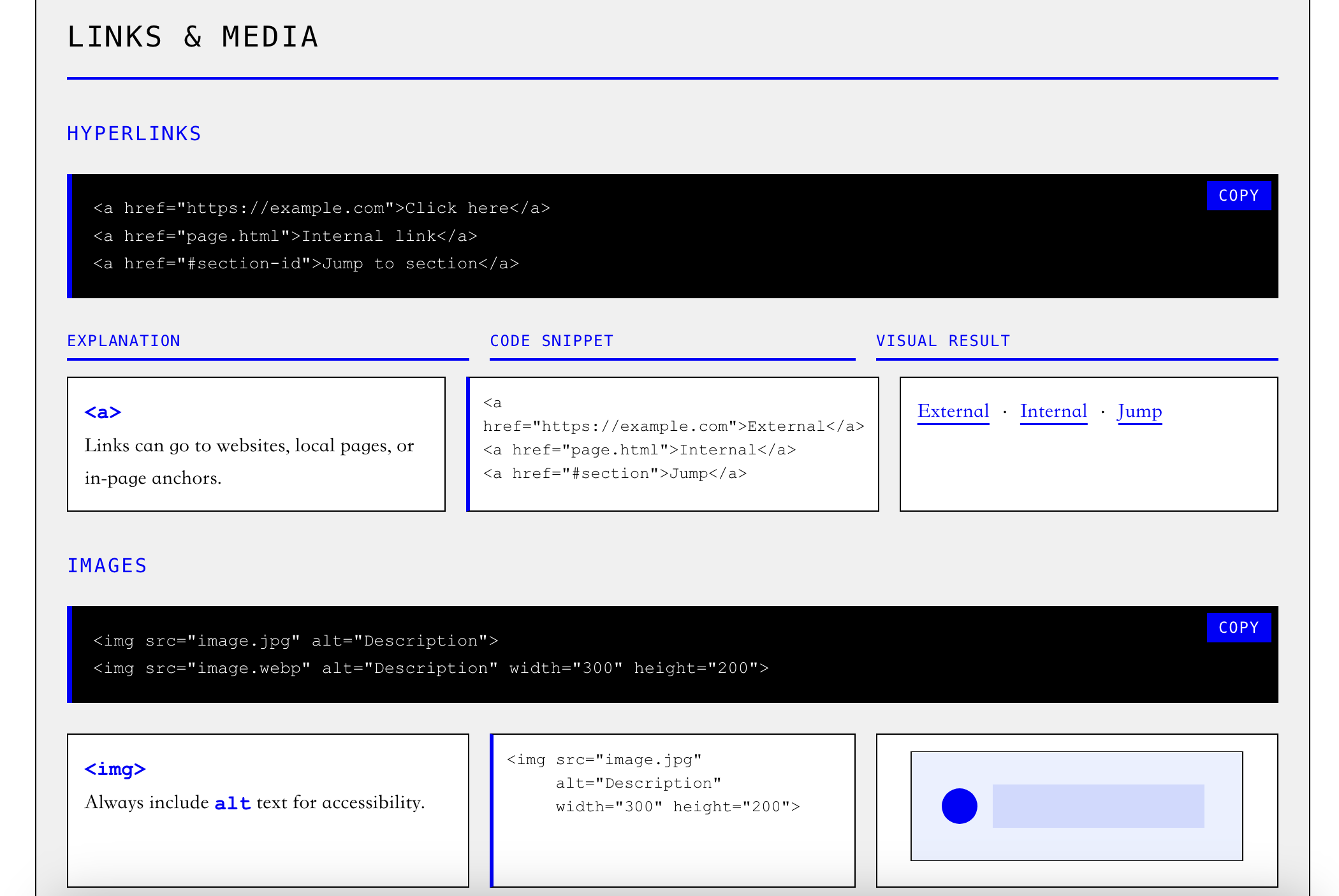The height and width of the screenshot is (896, 1339).
Task: Activate the Jump anchor link
Action: [x=1139, y=411]
